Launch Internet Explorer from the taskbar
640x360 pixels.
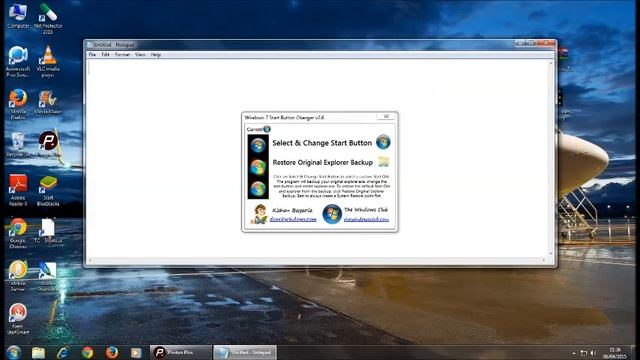62,352
